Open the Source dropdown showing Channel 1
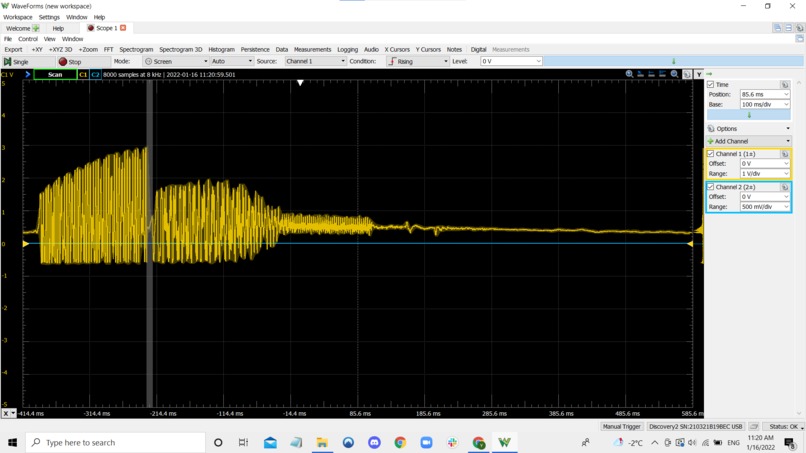 click(315, 61)
